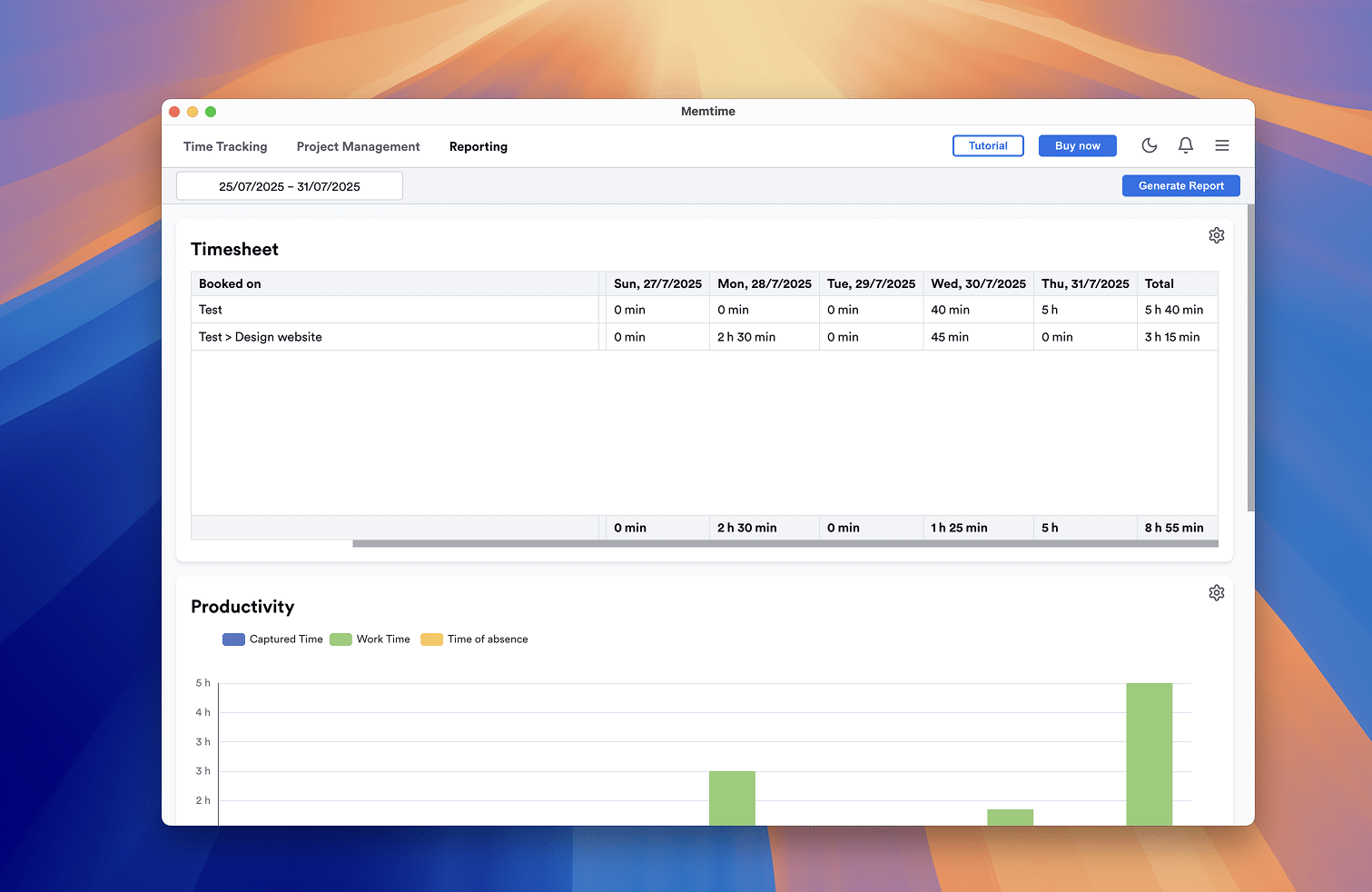Click 'Thu, 31/7/2025' column header

click(x=1085, y=283)
